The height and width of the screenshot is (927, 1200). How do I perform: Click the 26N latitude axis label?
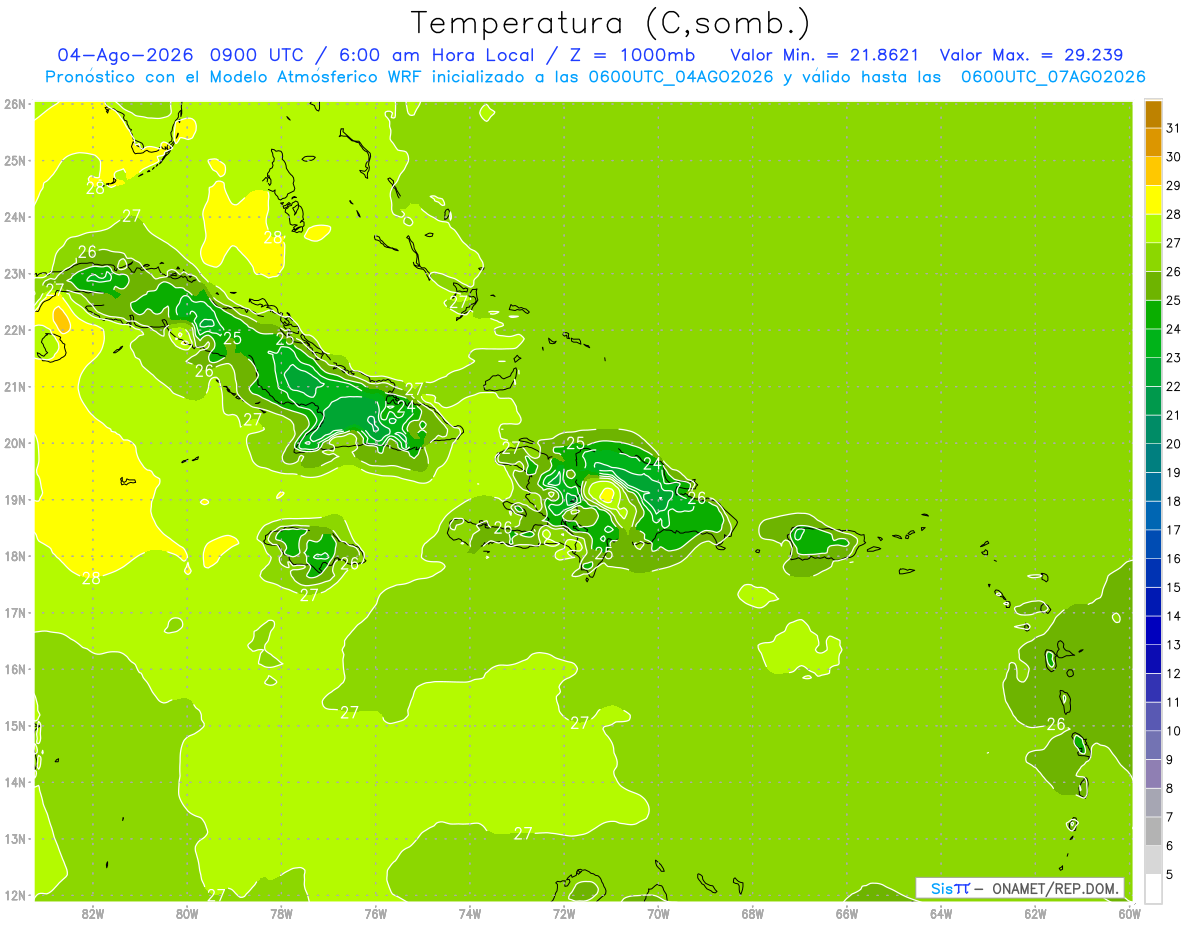click(x=15, y=103)
